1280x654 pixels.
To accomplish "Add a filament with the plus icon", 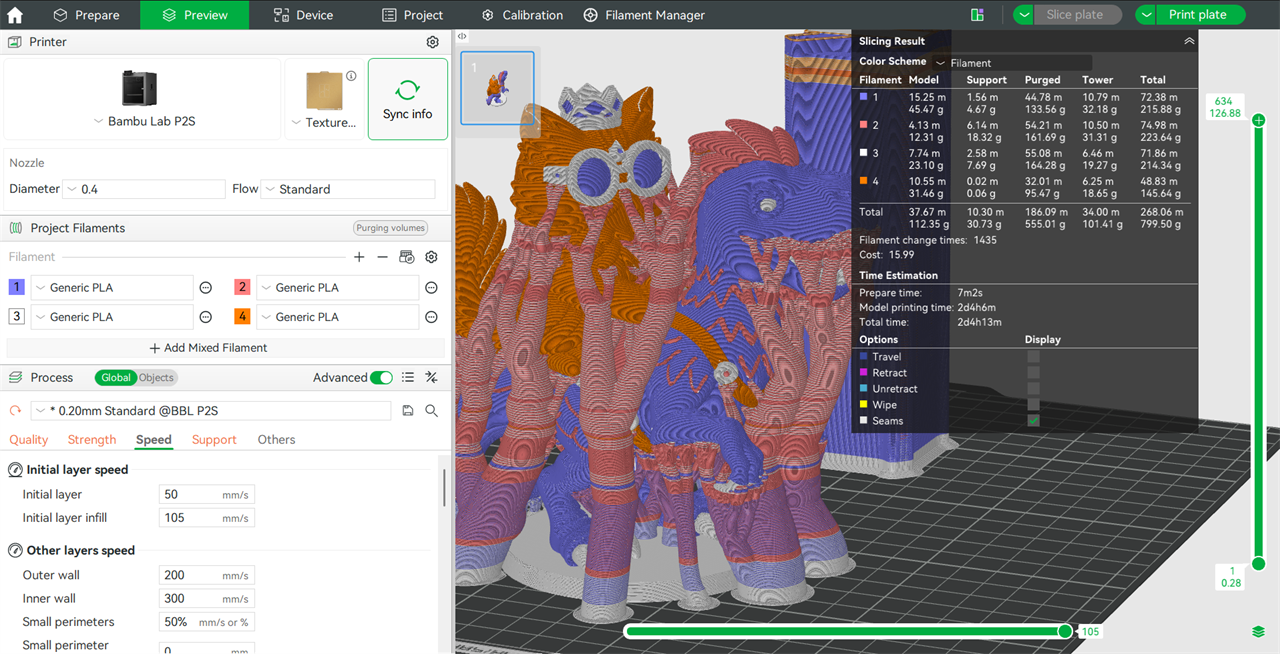I will pyautogui.click(x=359, y=257).
